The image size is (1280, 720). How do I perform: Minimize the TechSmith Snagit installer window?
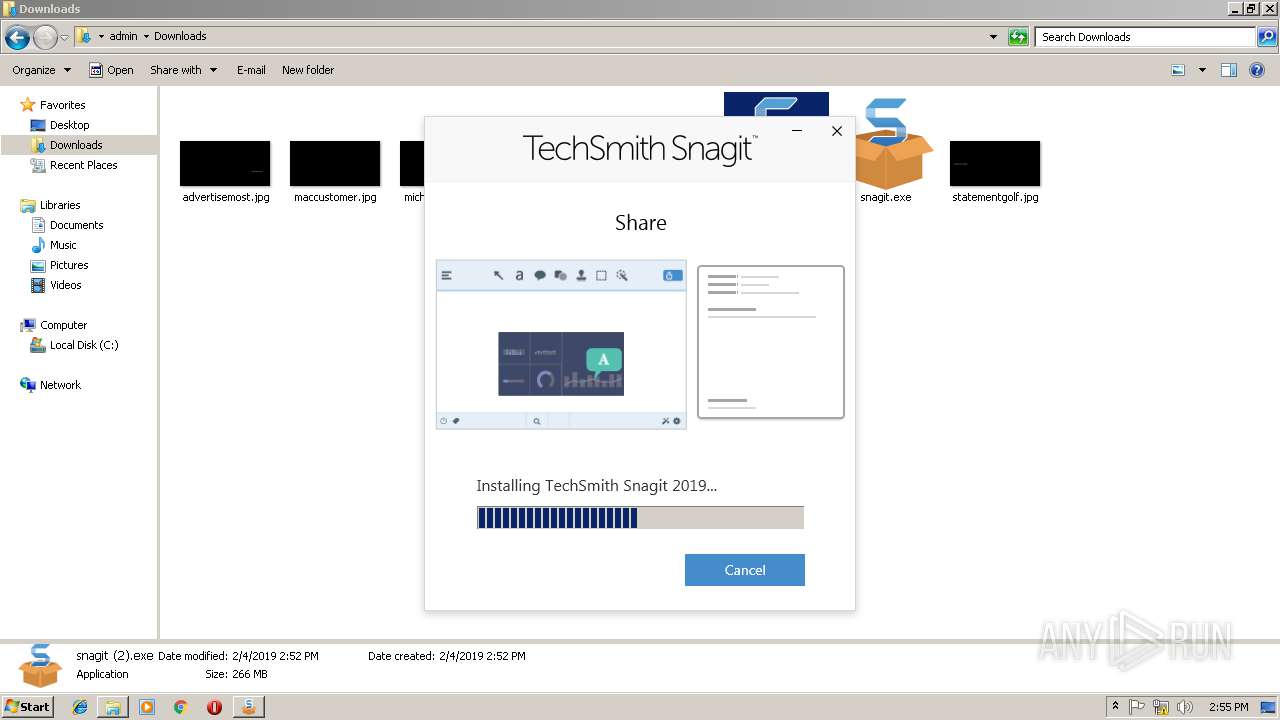click(797, 131)
